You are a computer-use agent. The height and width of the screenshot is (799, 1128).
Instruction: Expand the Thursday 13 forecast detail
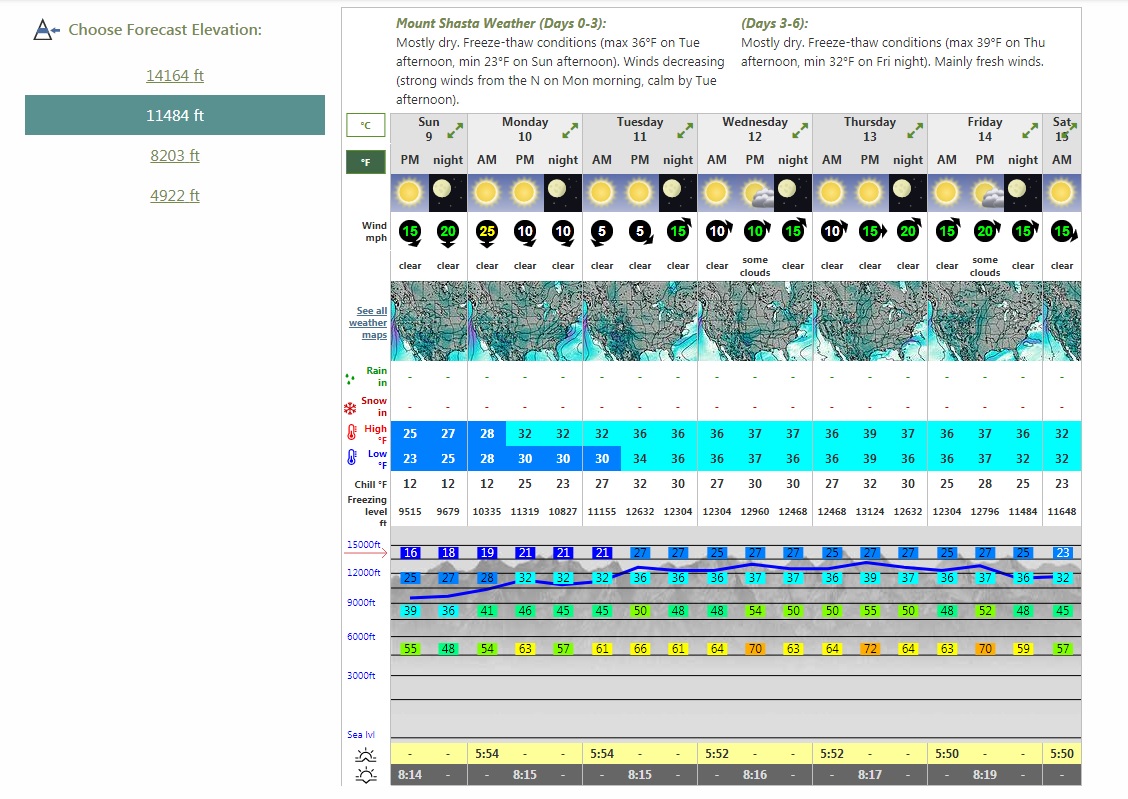[915, 131]
